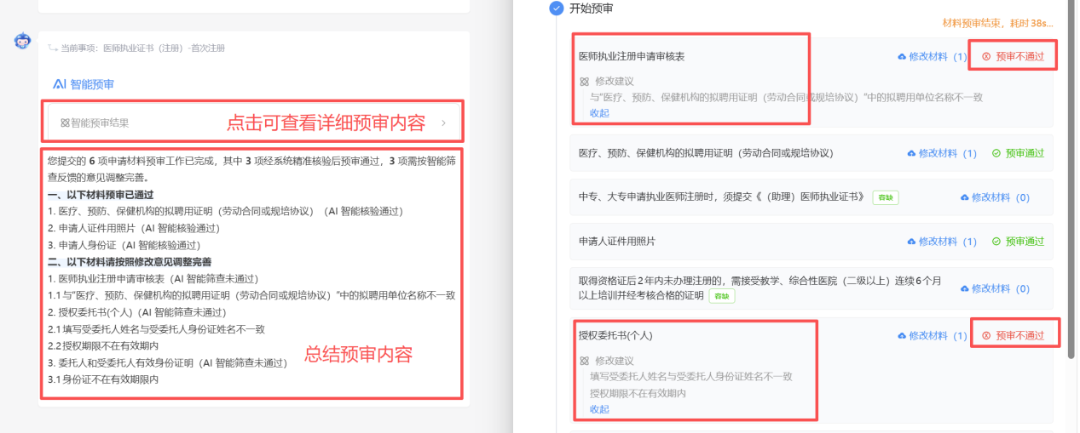
Task: Click the blue checkmark beside 开始预审
Action: pos(555,9)
